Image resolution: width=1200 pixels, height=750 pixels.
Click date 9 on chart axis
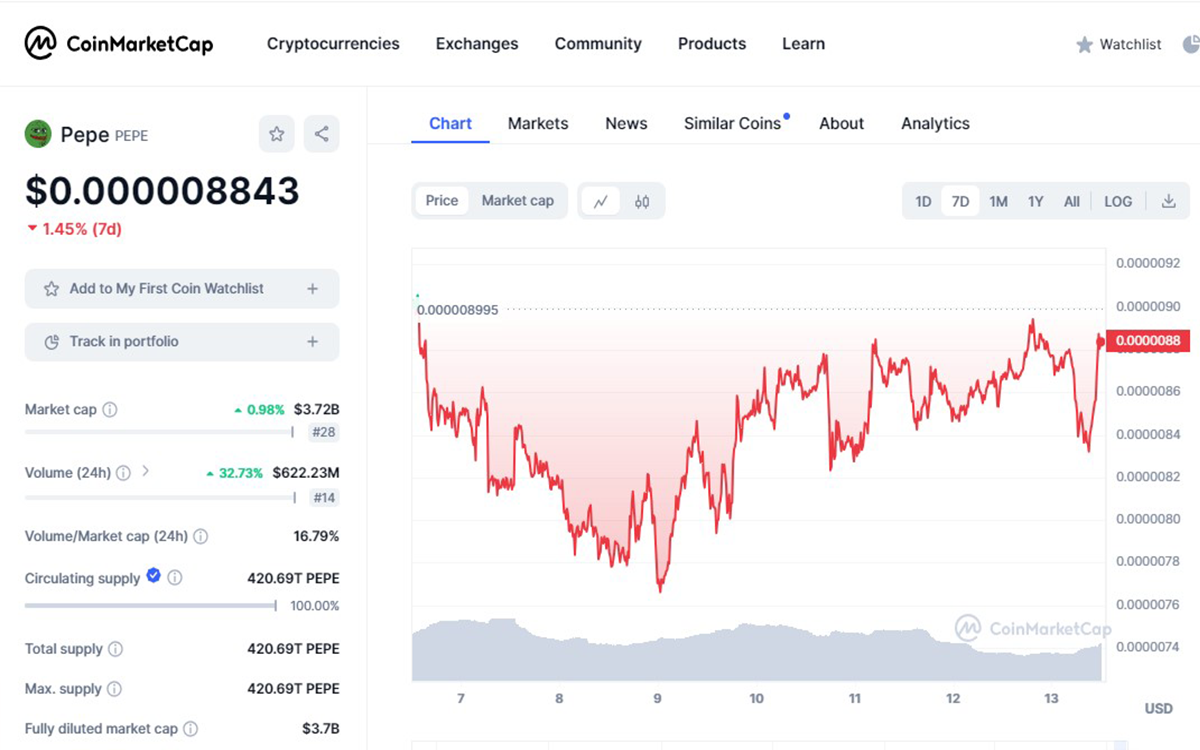coord(657,698)
